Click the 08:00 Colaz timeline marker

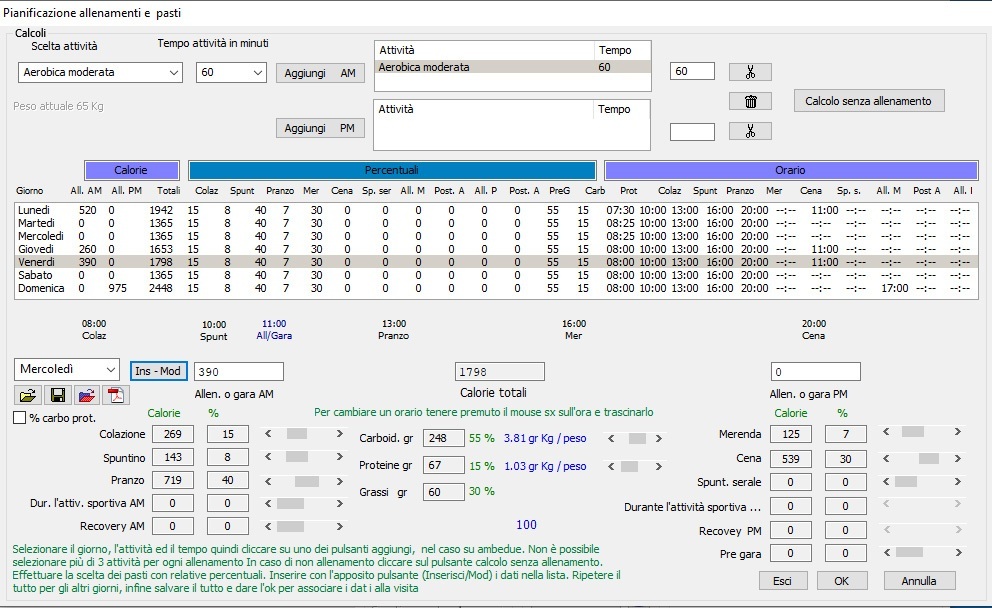94,330
